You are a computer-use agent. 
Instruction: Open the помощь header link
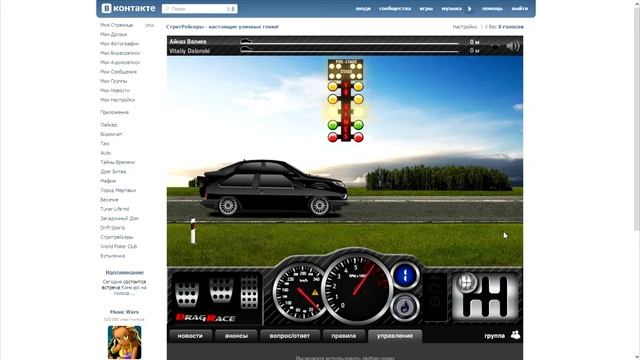coord(492,9)
